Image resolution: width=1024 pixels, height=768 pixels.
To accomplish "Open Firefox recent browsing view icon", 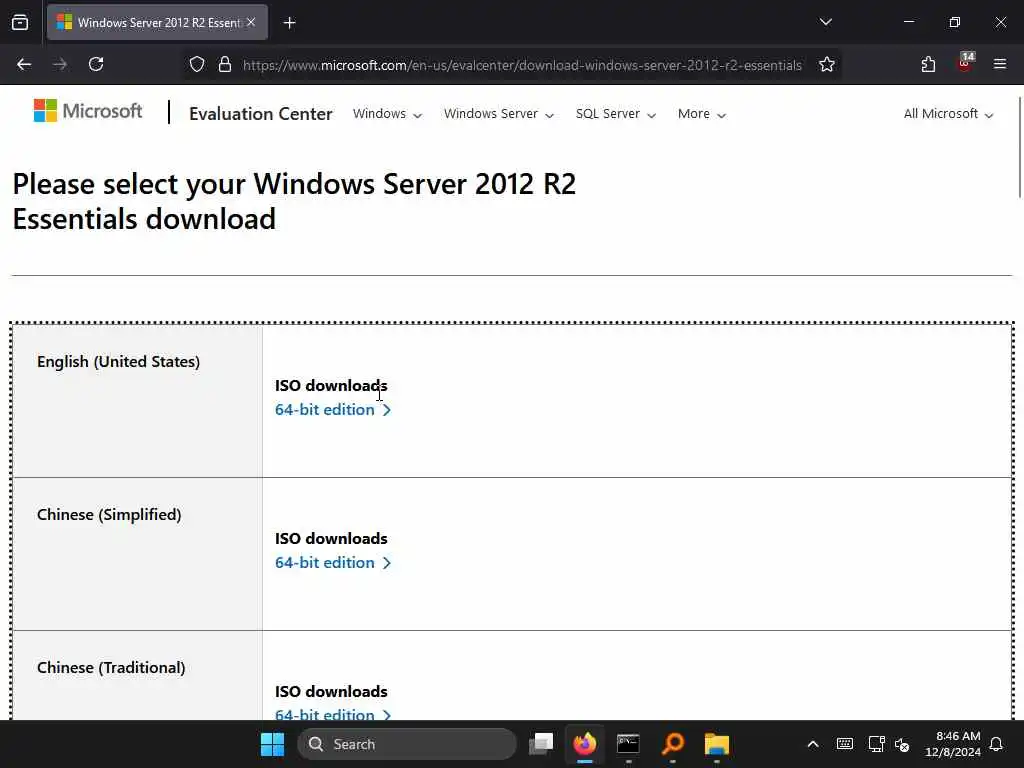I will tap(20, 22).
